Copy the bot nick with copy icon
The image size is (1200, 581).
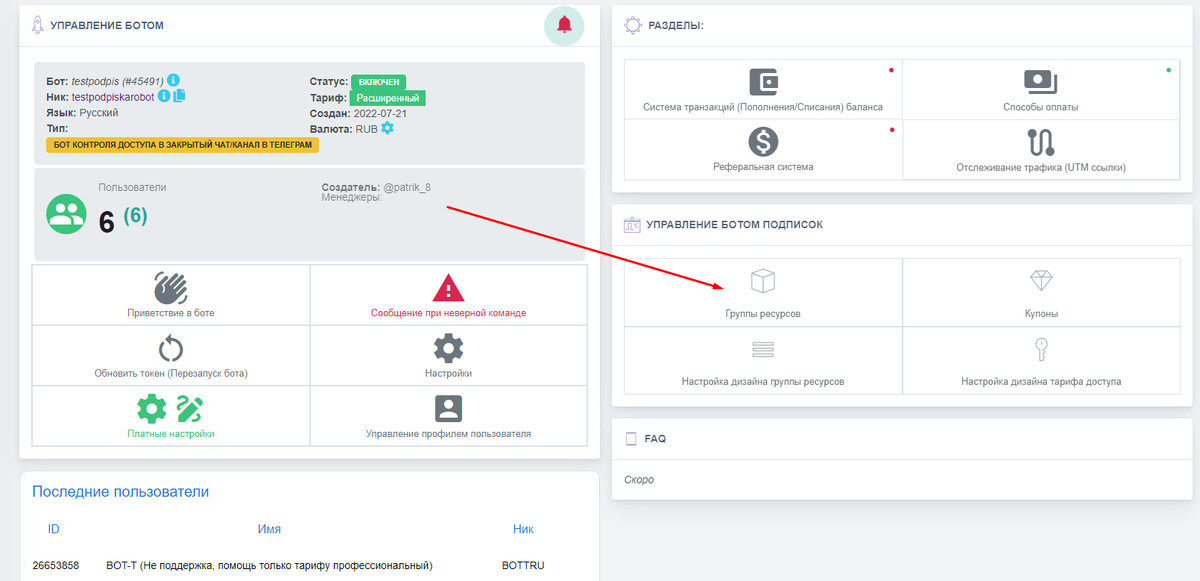[x=180, y=96]
